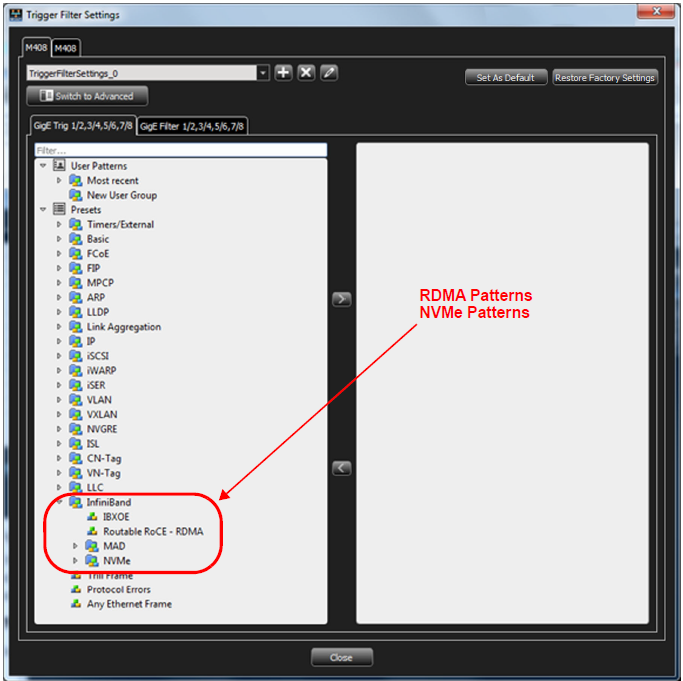Click the LLDP pattern group icon
The height and width of the screenshot is (681, 683).
click(76, 312)
